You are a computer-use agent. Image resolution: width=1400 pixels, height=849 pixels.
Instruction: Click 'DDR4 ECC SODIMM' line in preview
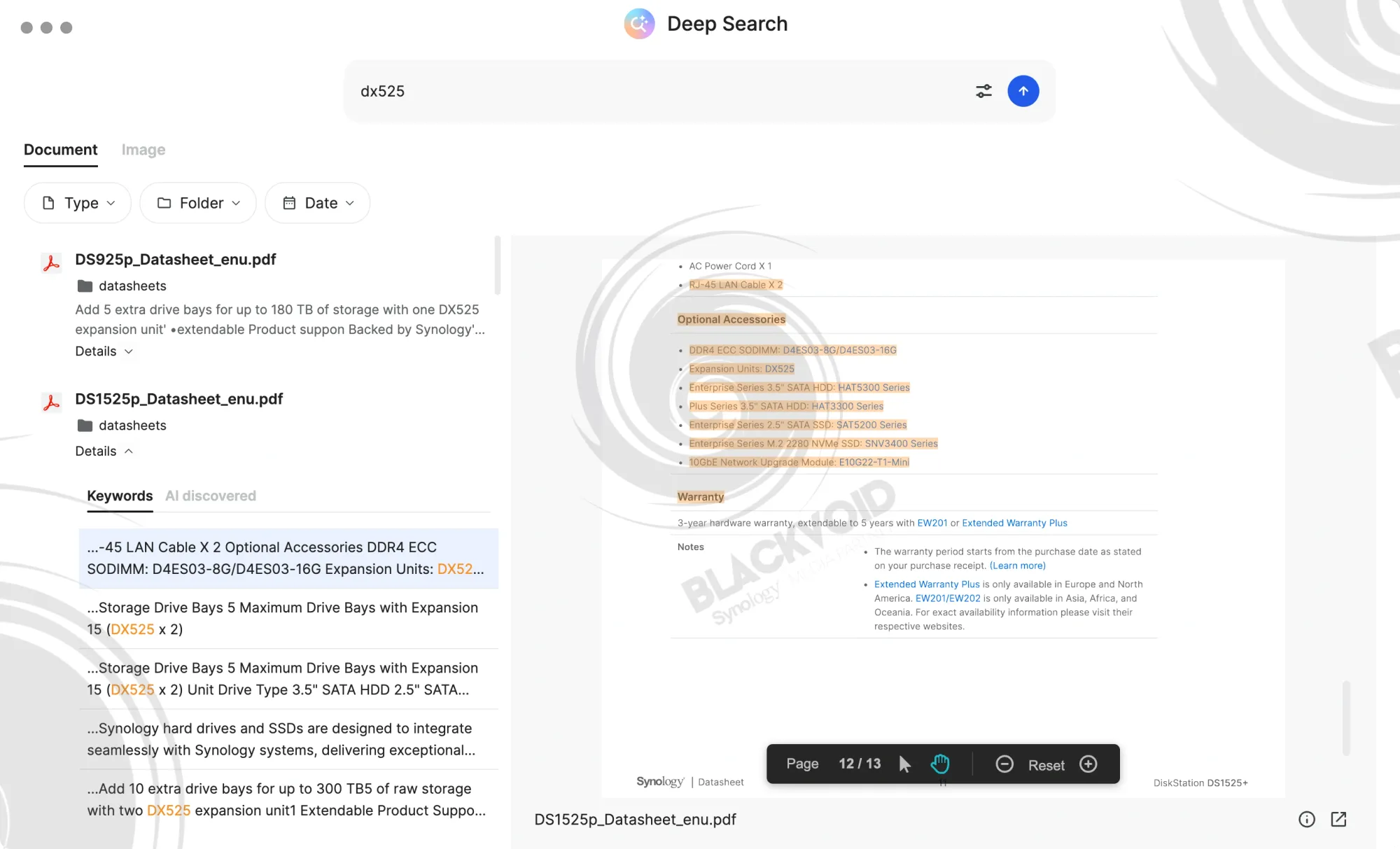tap(792, 350)
